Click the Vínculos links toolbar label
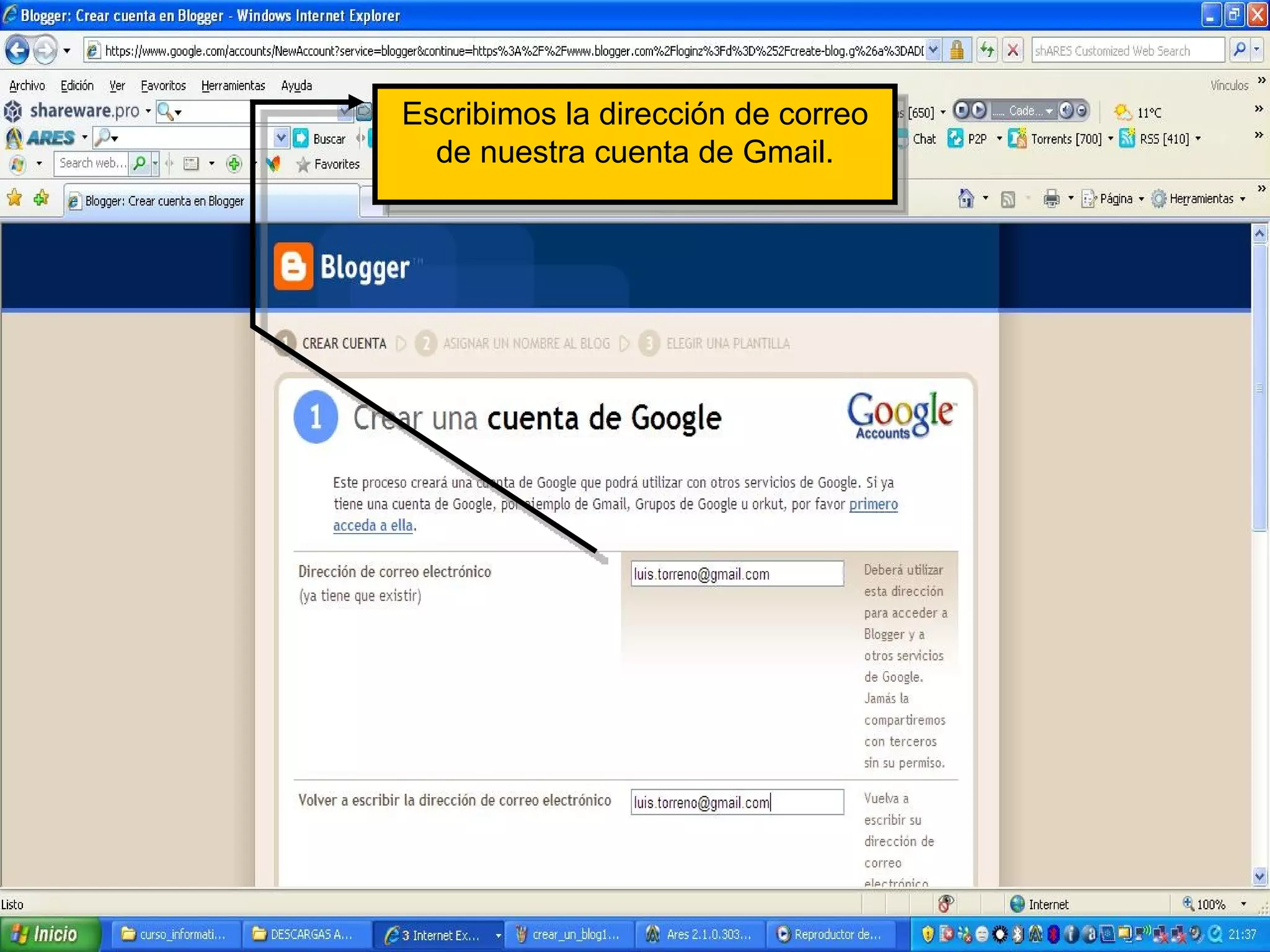The image size is (1270, 952). 1229,86
